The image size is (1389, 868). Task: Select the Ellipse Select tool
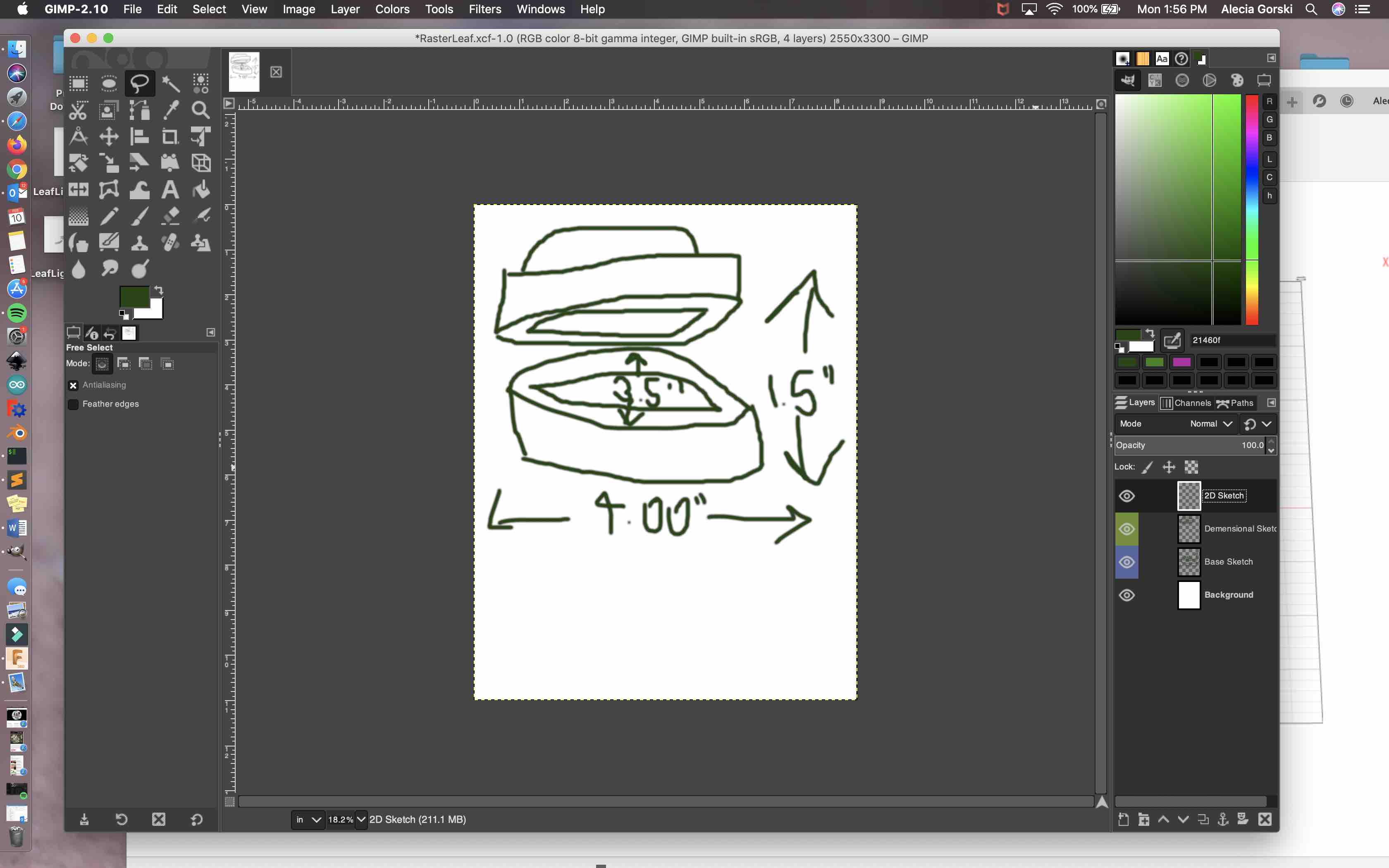109,84
